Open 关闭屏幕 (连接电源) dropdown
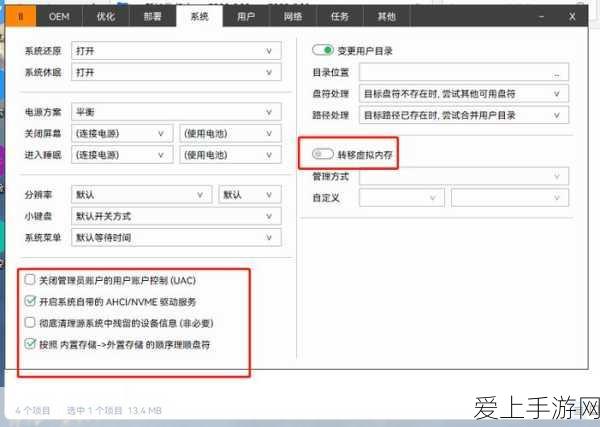Image resolution: width=600 pixels, height=427 pixels. [x=122, y=133]
